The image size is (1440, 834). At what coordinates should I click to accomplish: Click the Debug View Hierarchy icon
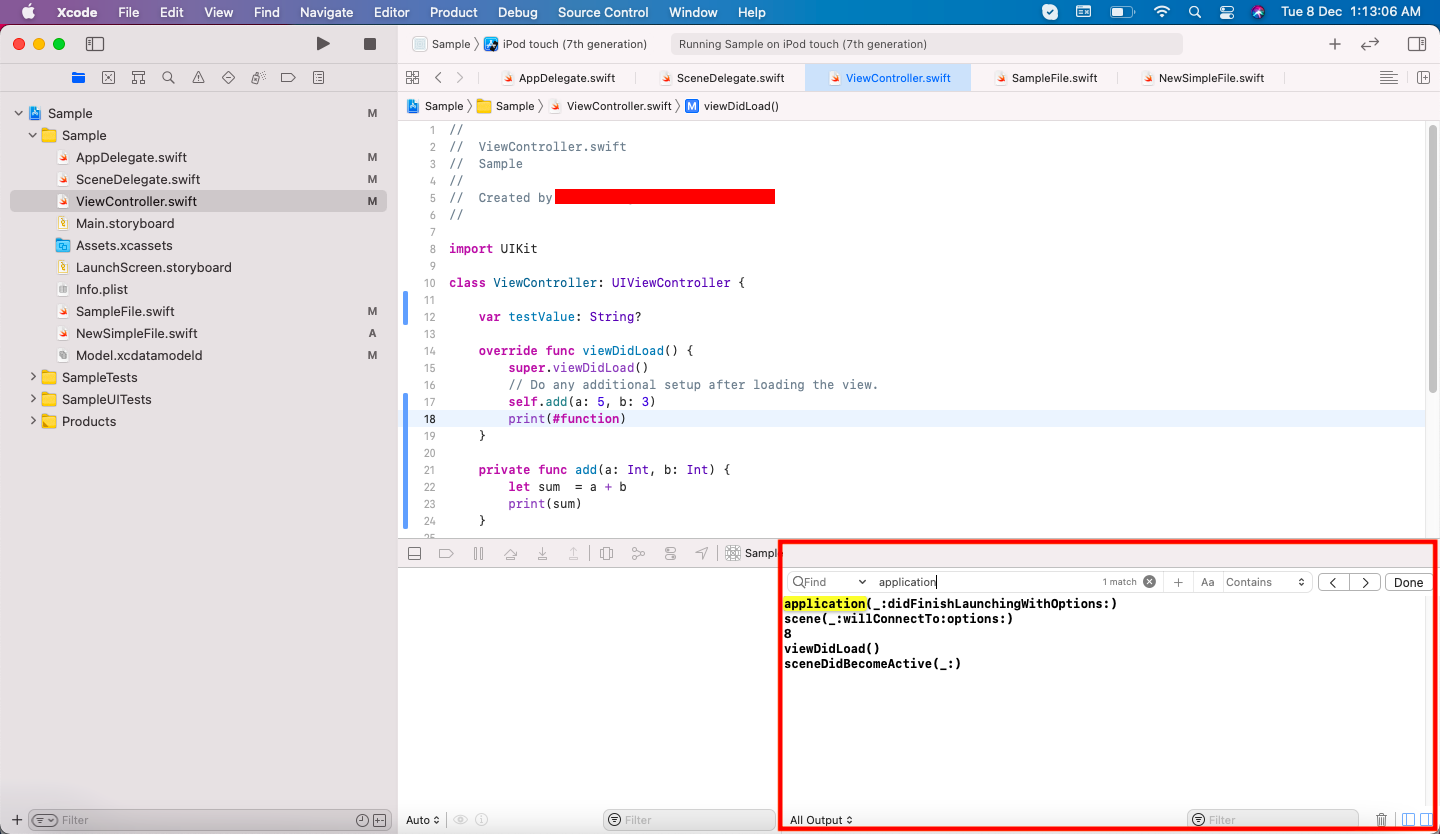click(x=606, y=553)
